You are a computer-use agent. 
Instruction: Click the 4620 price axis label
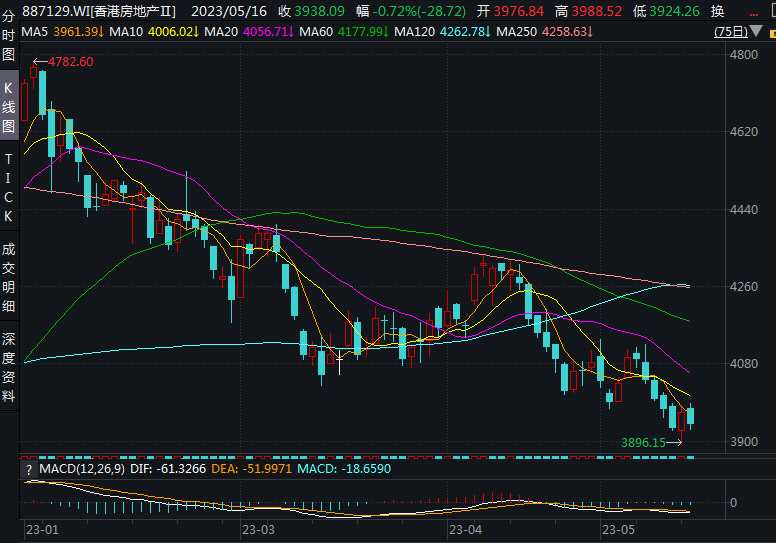click(x=744, y=132)
